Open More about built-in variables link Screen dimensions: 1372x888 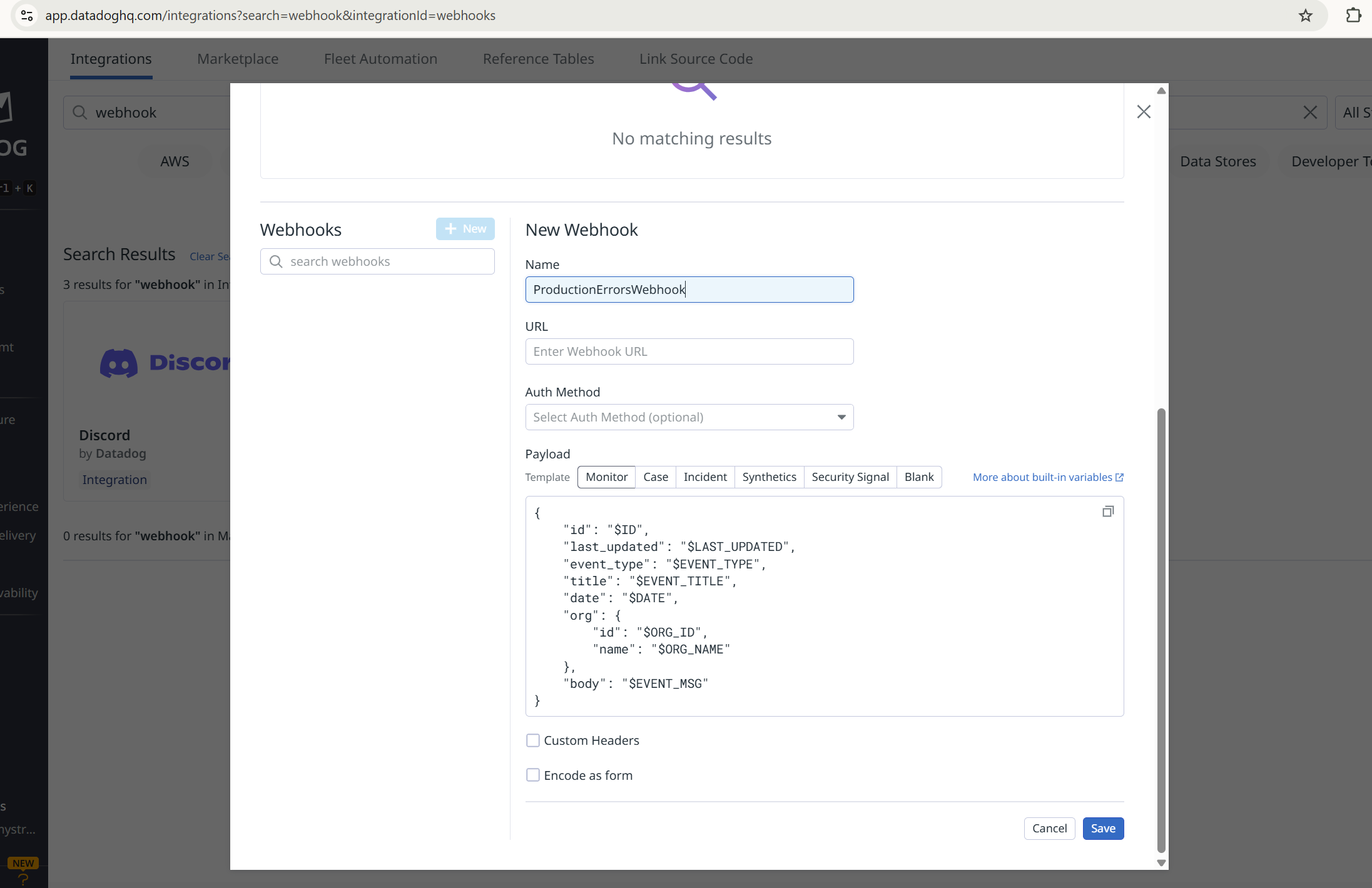coord(1048,477)
